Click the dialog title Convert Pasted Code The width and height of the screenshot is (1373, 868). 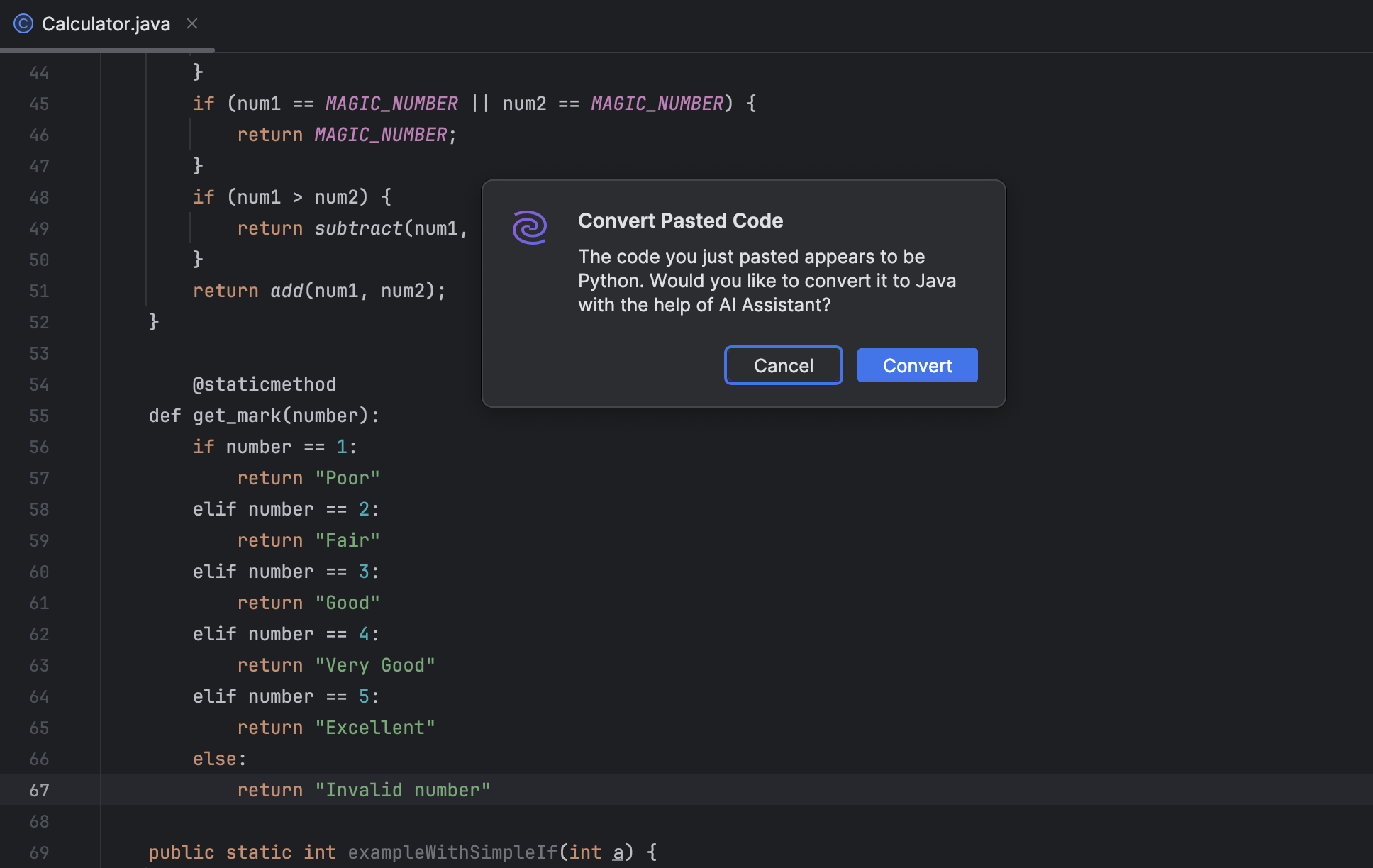(680, 221)
